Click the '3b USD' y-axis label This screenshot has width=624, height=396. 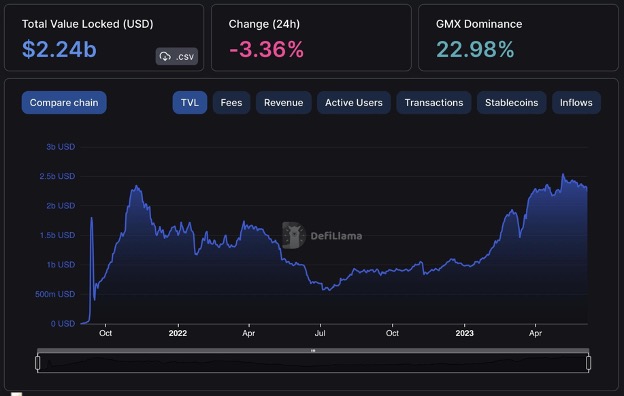pos(60,147)
